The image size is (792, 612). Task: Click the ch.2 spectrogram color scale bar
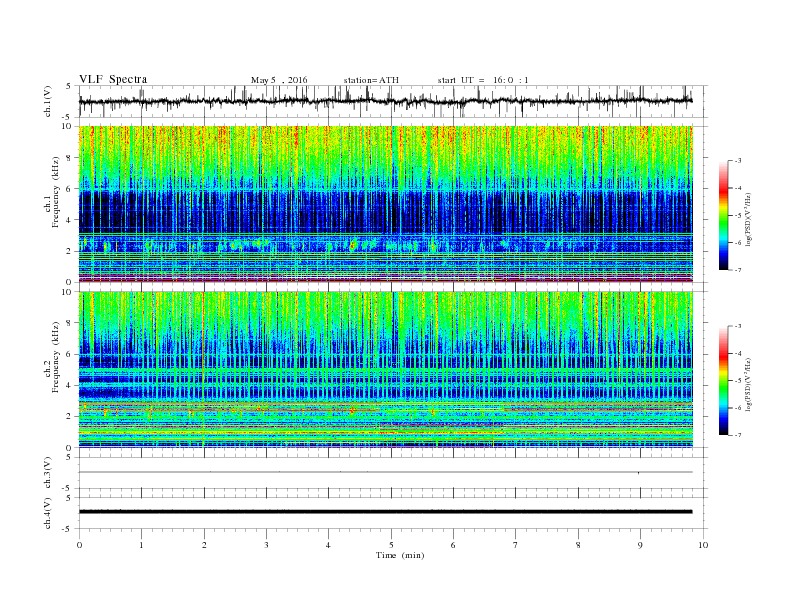tap(723, 380)
